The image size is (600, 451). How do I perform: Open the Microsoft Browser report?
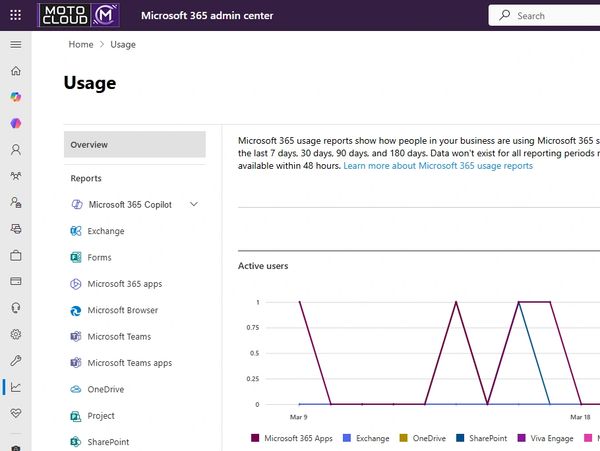(x=122, y=310)
